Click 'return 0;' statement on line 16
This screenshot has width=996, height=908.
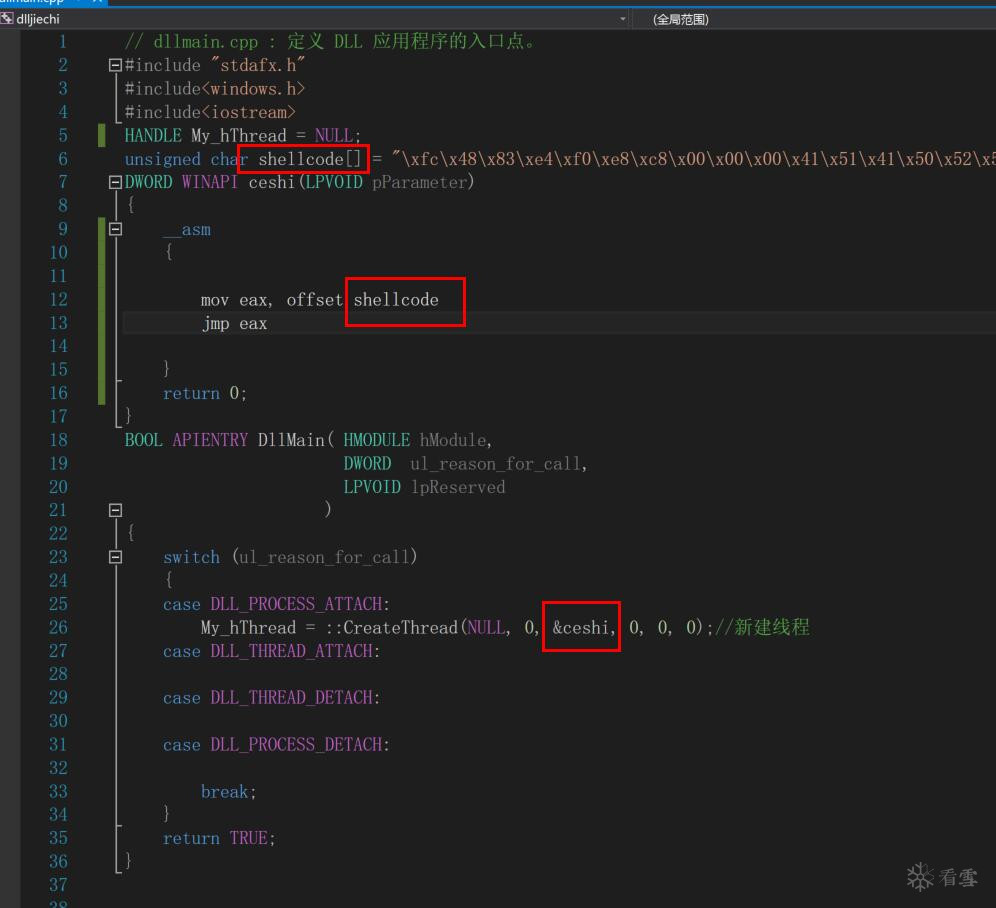205,393
